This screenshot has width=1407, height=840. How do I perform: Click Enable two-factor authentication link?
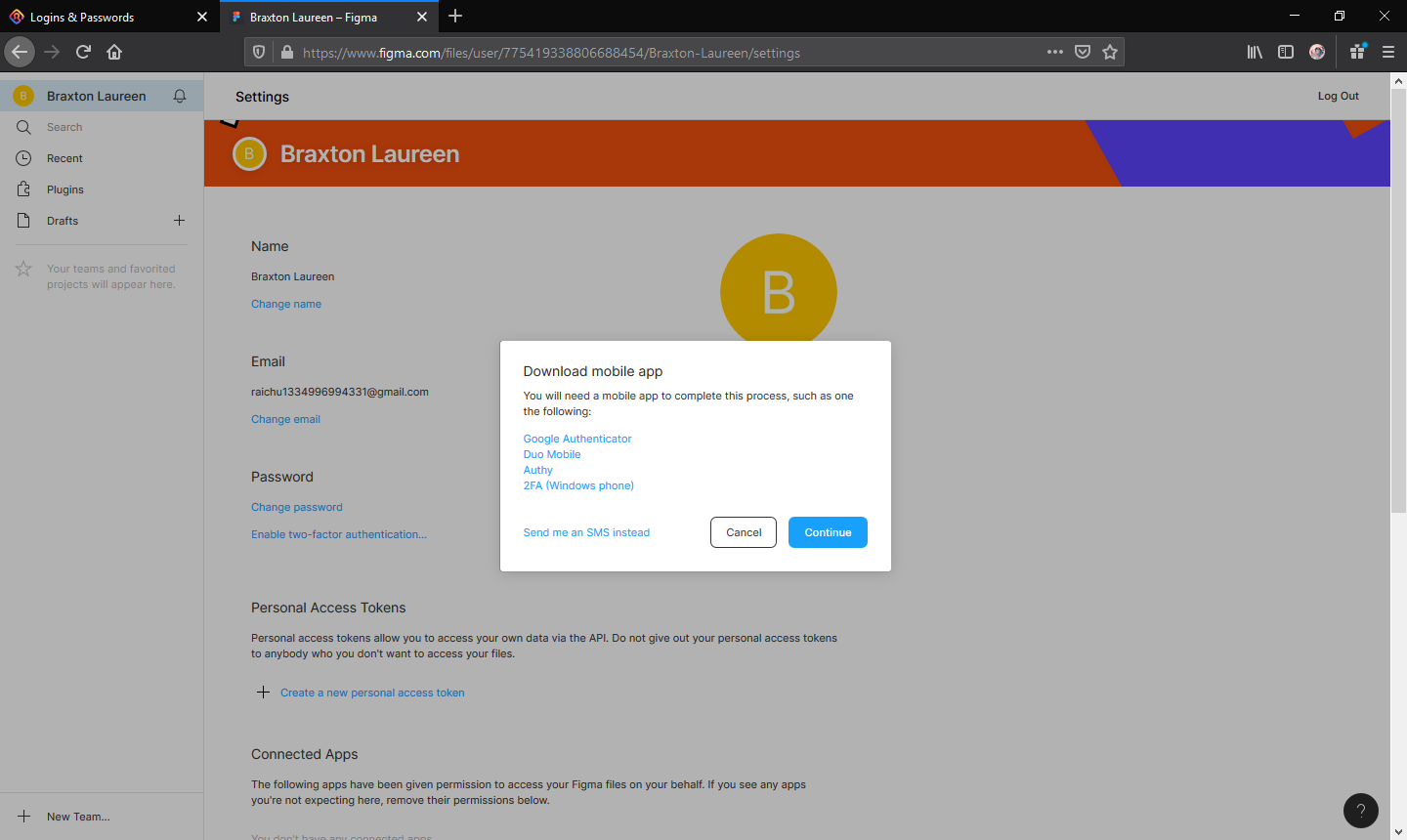339,534
